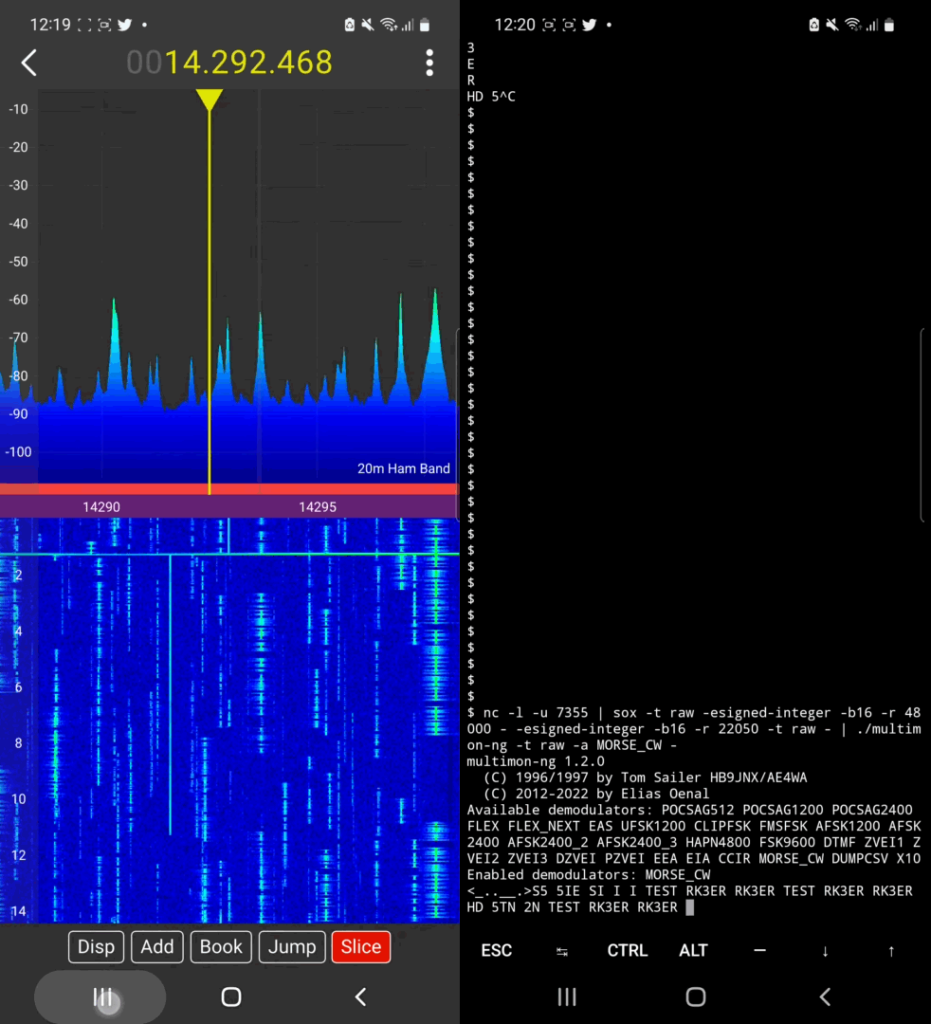This screenshot has height=1024, width=931.
Task: Toggle the red Slice button
Action: click(x=361, y=946)
